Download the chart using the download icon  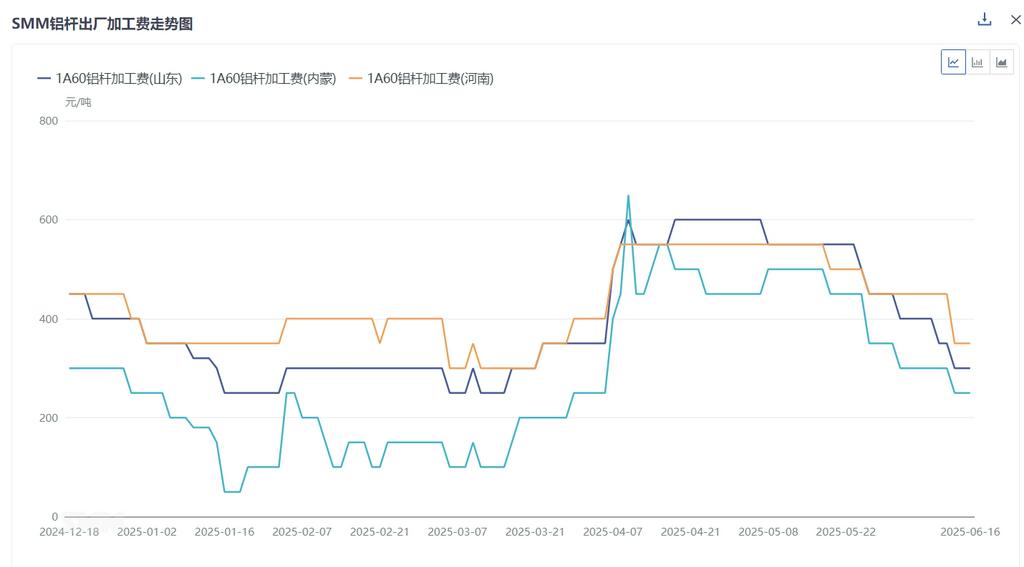984,20
